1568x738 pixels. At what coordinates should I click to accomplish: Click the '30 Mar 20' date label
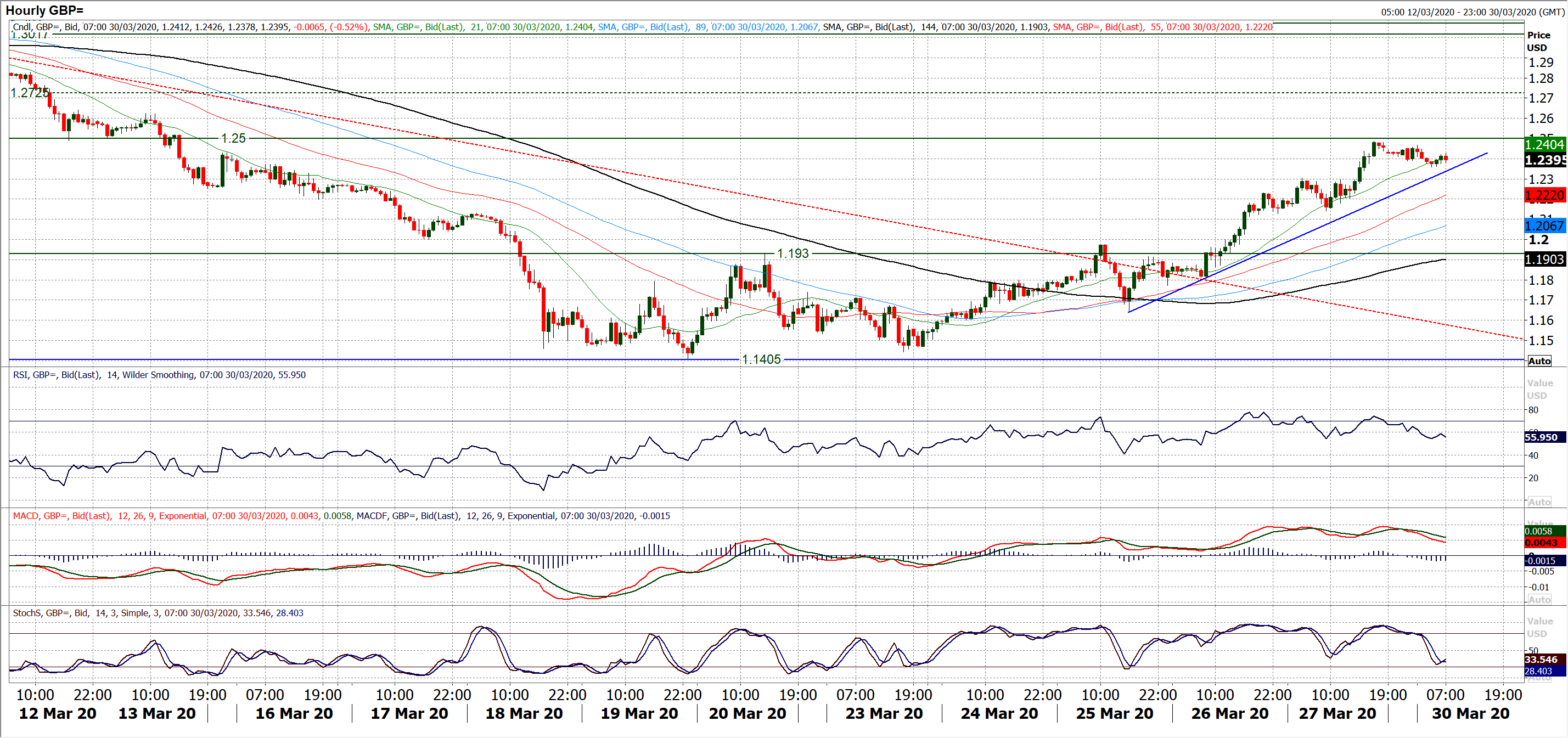1471,714
